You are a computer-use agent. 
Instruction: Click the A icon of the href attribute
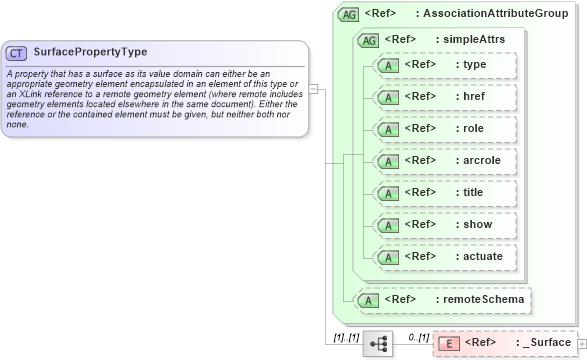[388, 98]
